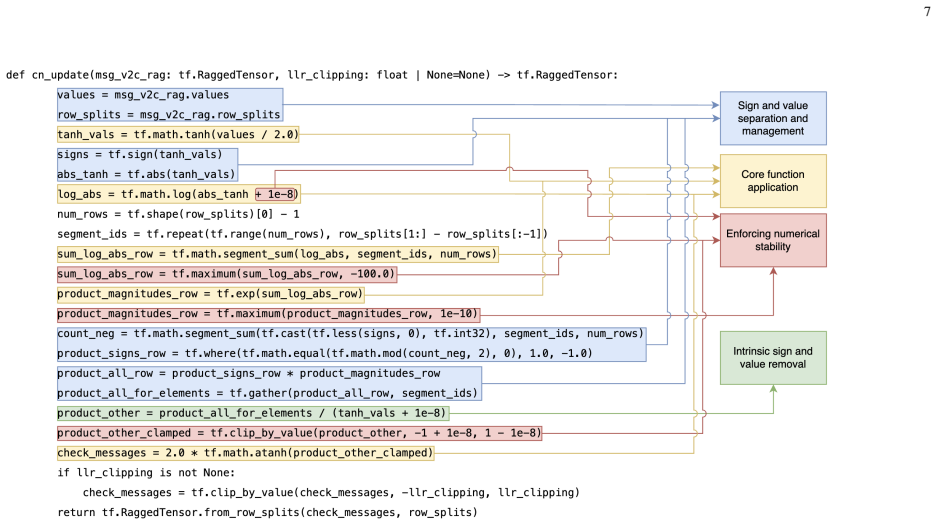The image size is (937, 525).
Task: Click the product_signs_row tf.where line
Action: point(324,354)
